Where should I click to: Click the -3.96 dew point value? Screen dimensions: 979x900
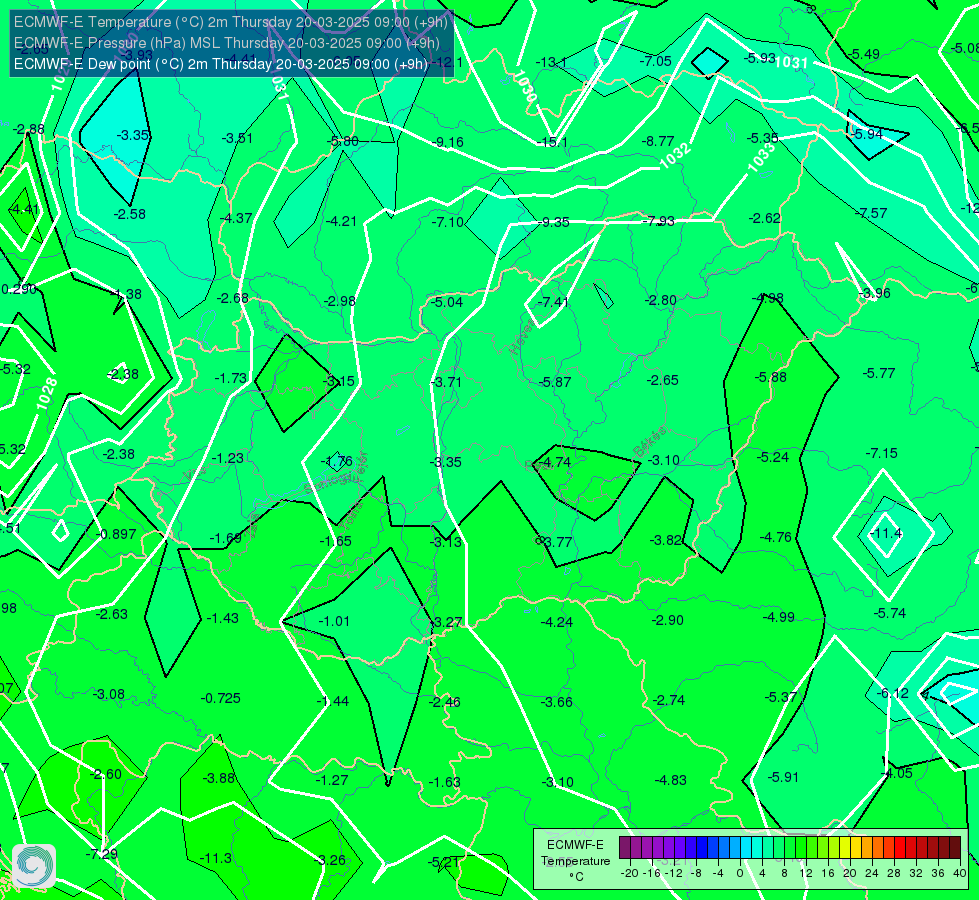pos(874,294)
